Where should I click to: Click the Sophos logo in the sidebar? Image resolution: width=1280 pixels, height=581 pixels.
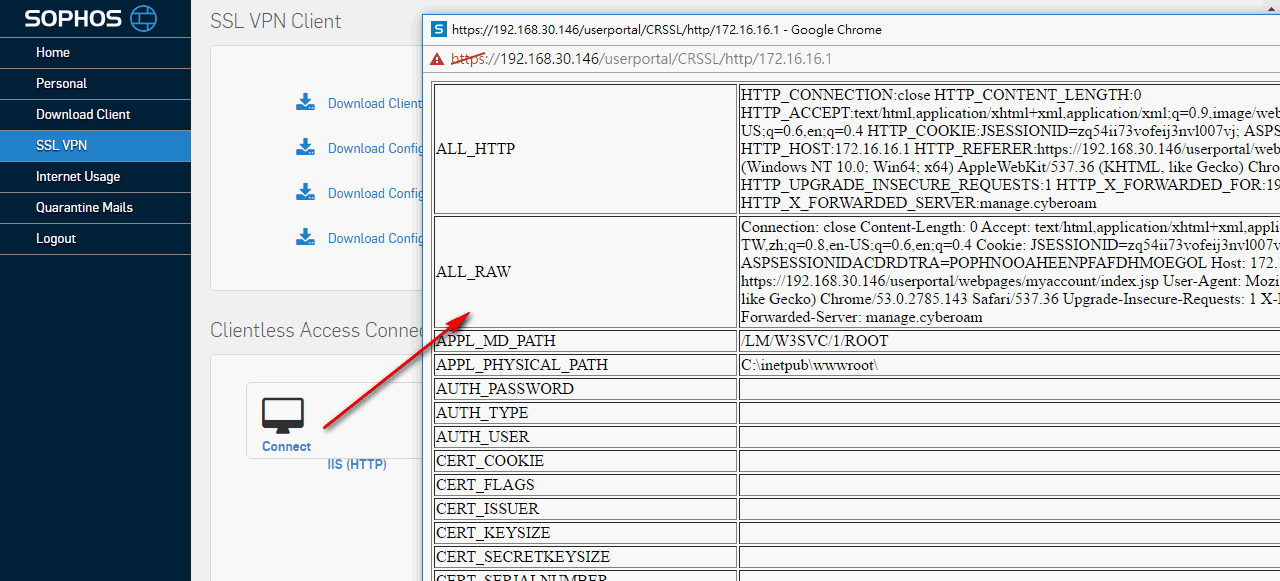click(91, 18)
